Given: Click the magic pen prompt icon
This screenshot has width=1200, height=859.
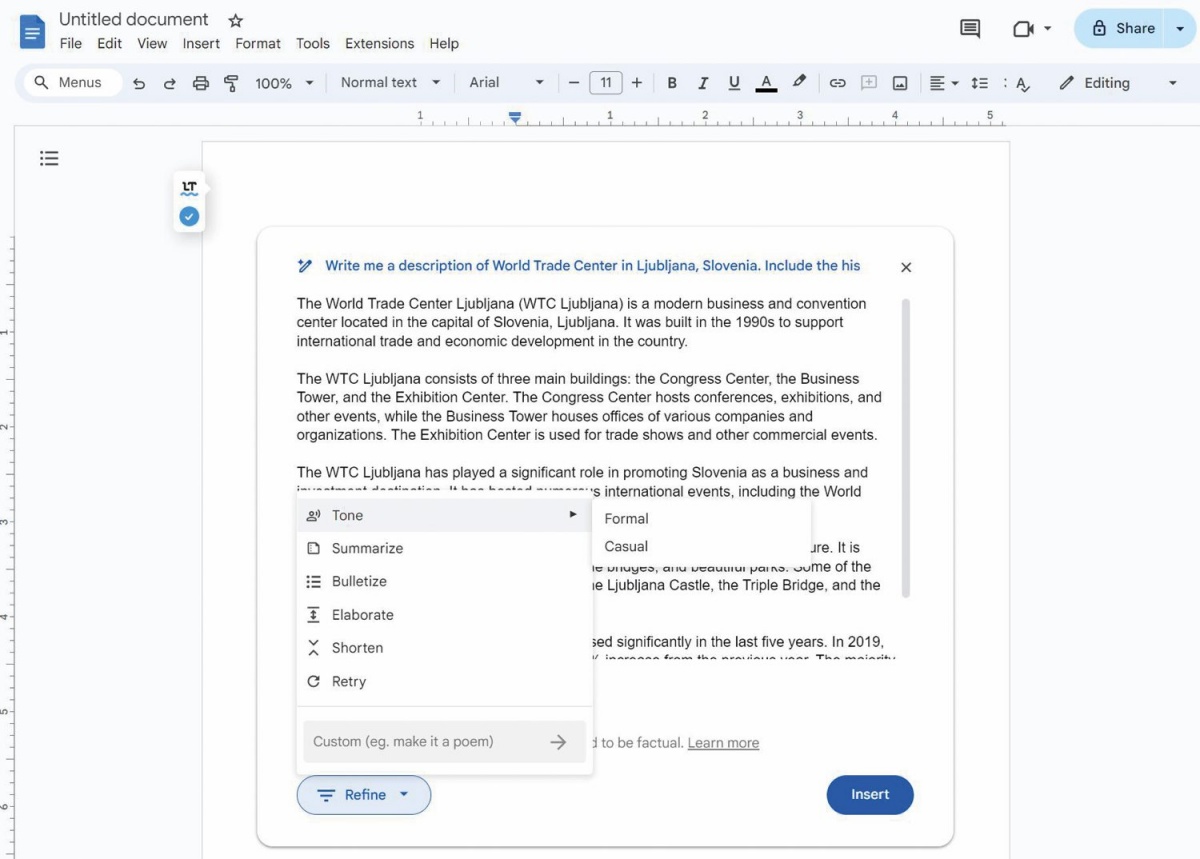Looking at the screenshot, I should point(305,266).
